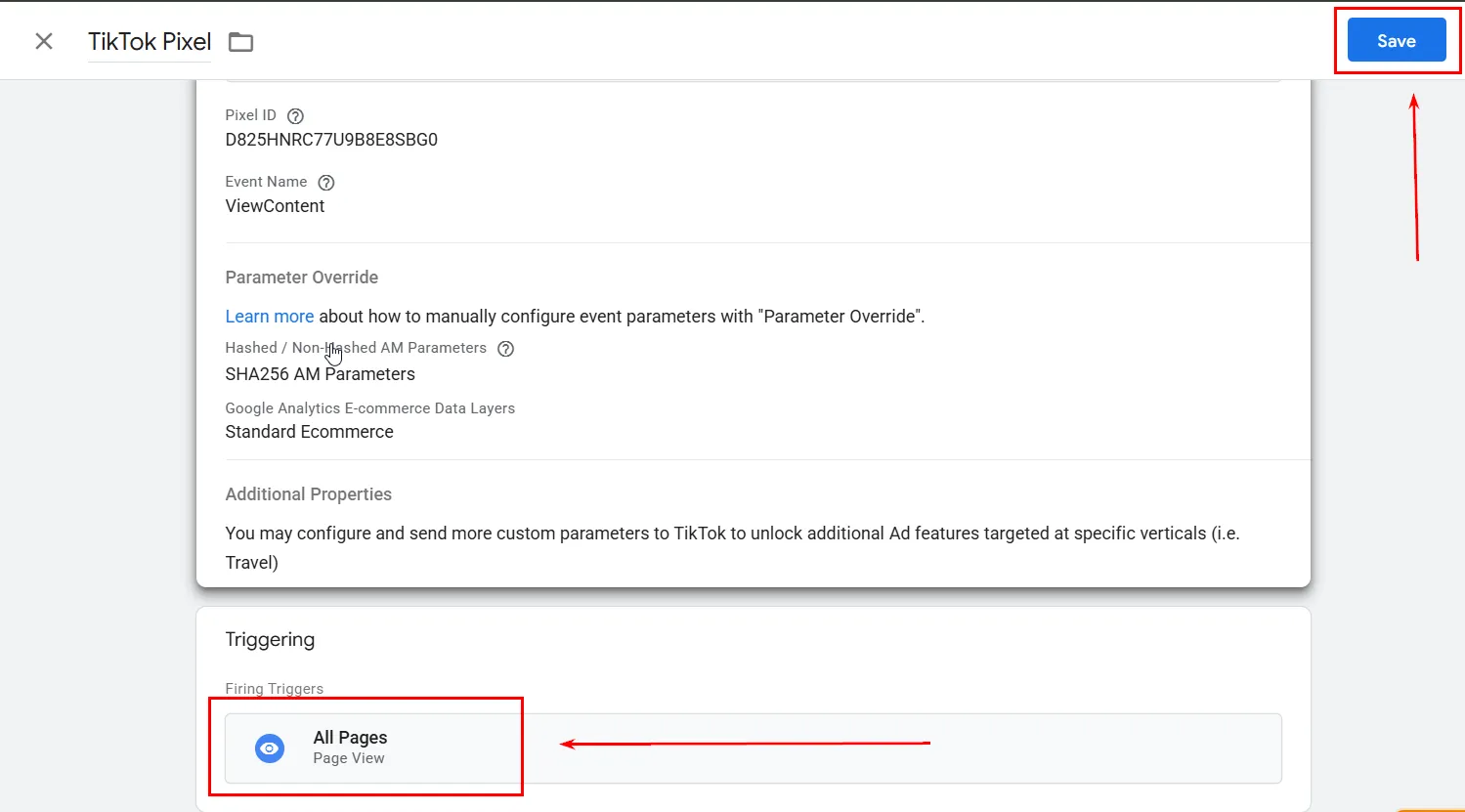1465x812 pixels.
Task: Click the SHA256 AM Parameters value
Action: (320, 374)
